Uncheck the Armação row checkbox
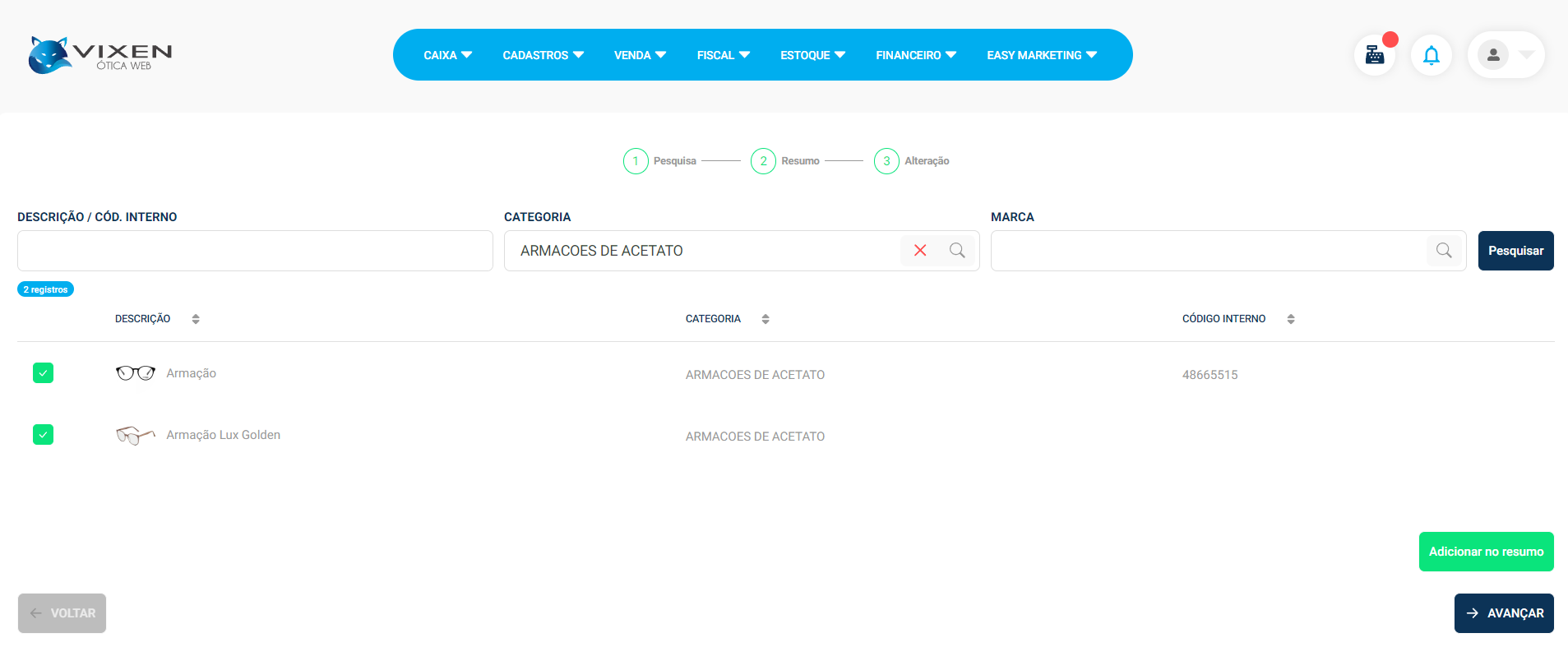Screen dimensions: 1568x647 tap(44, 373)
